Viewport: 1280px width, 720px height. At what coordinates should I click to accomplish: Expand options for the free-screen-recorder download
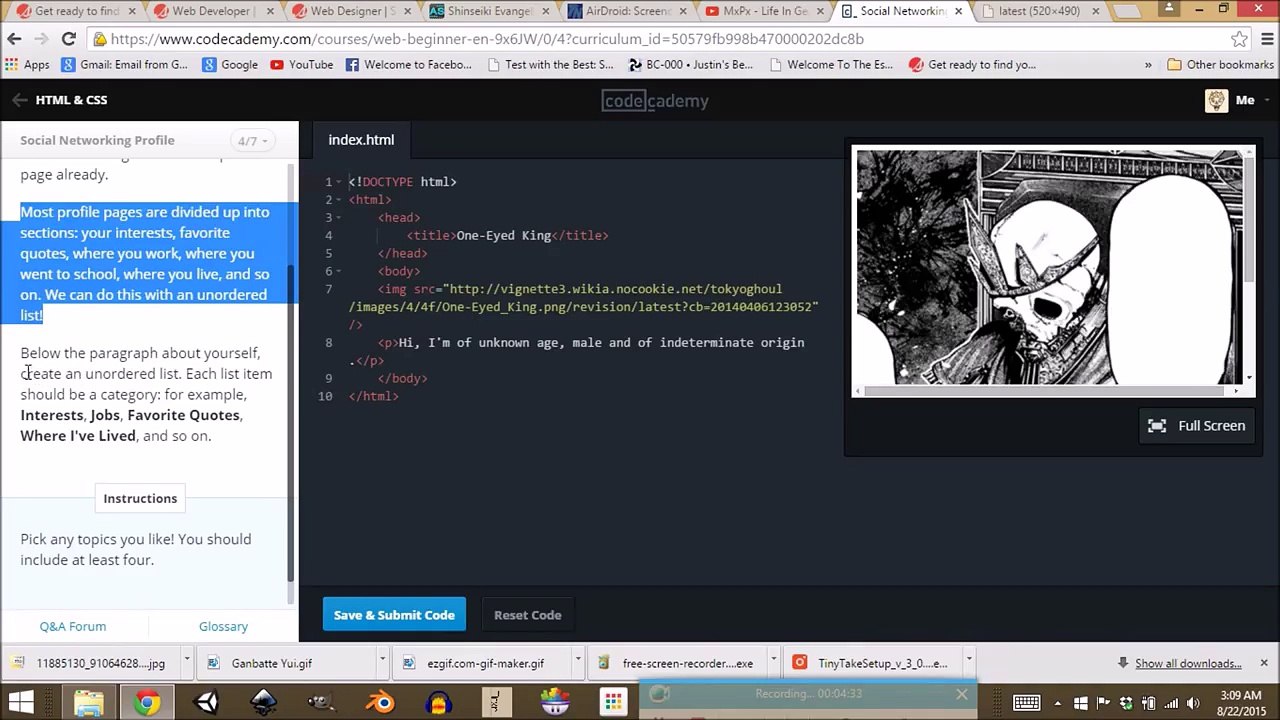772,661
